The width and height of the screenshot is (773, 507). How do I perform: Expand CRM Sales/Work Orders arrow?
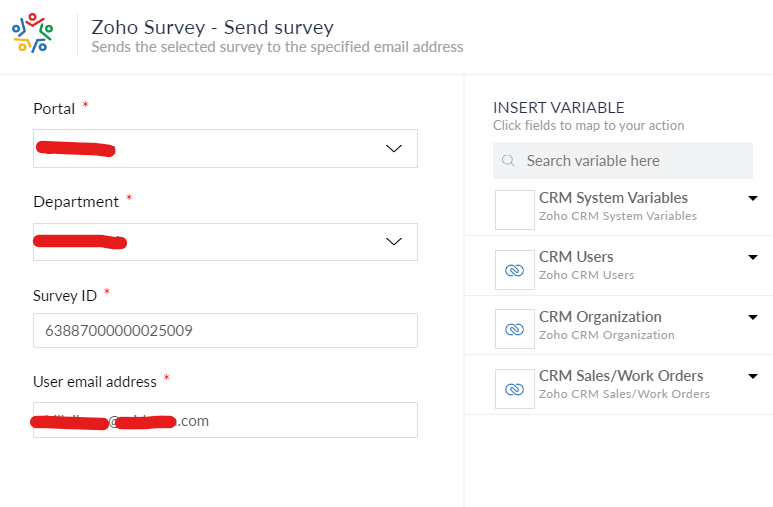(x=753, y=376)
